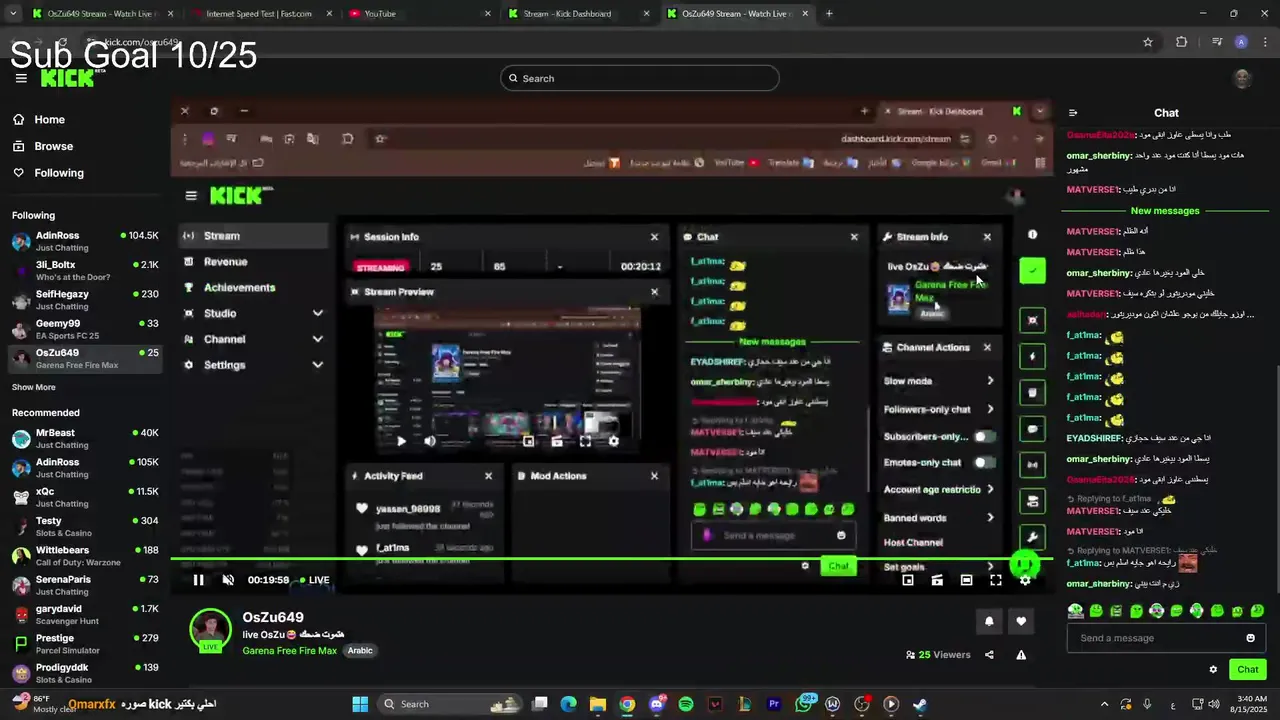Image resolution: width=1280 pixels, height=720 pixels.
Task: Open Chrome three-dot menu
Action: click(1266, 42)
